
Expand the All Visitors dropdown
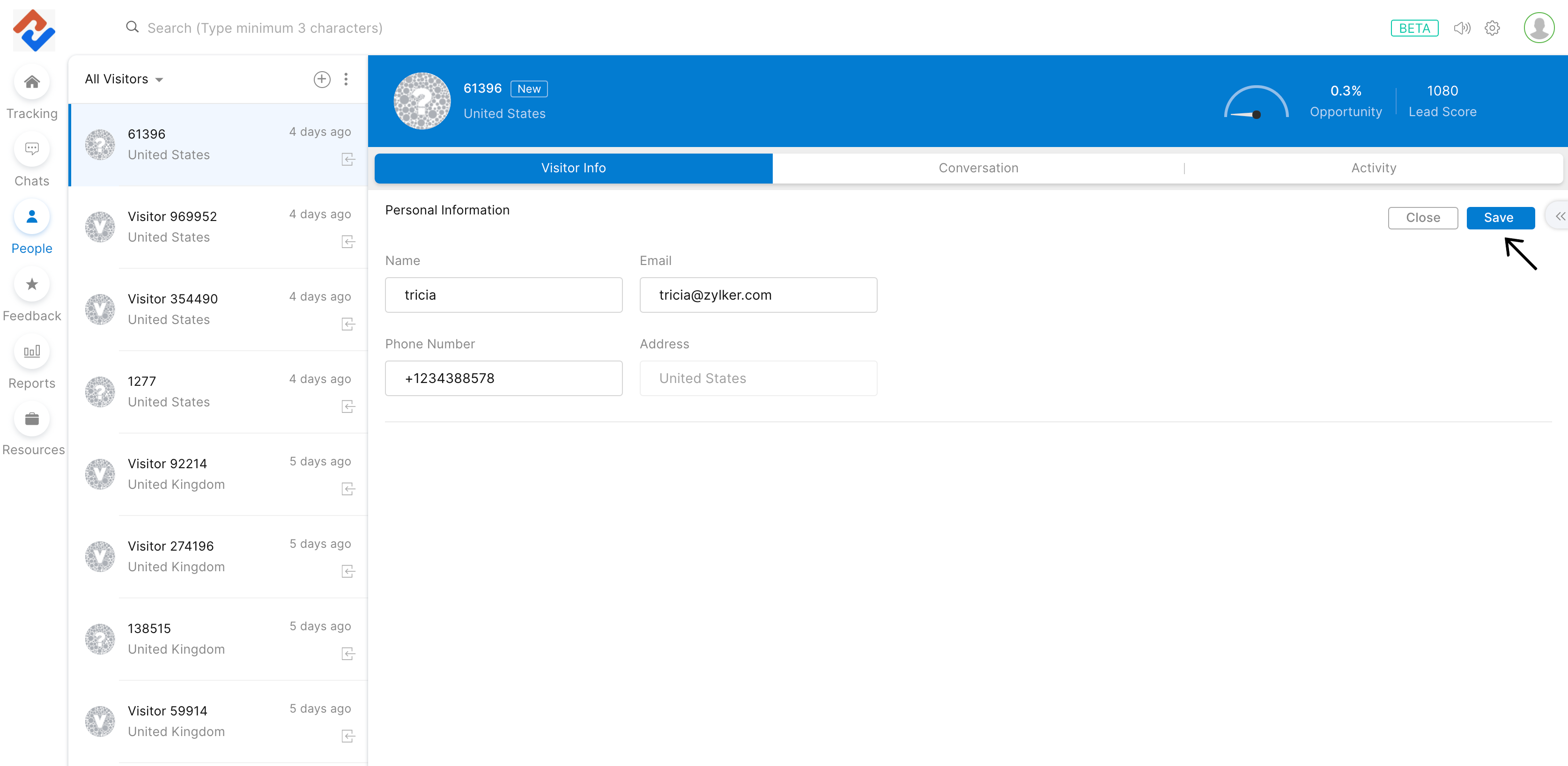[124, 79]
